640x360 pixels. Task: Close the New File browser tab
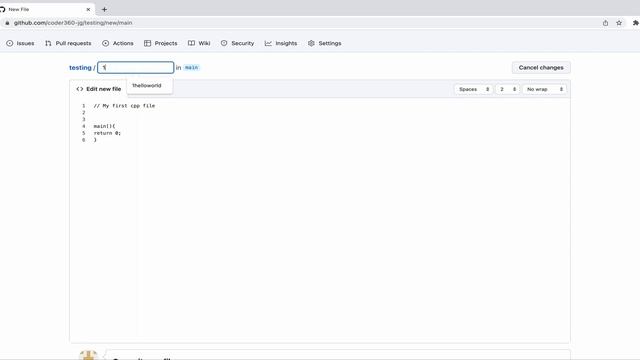[88, 9]
